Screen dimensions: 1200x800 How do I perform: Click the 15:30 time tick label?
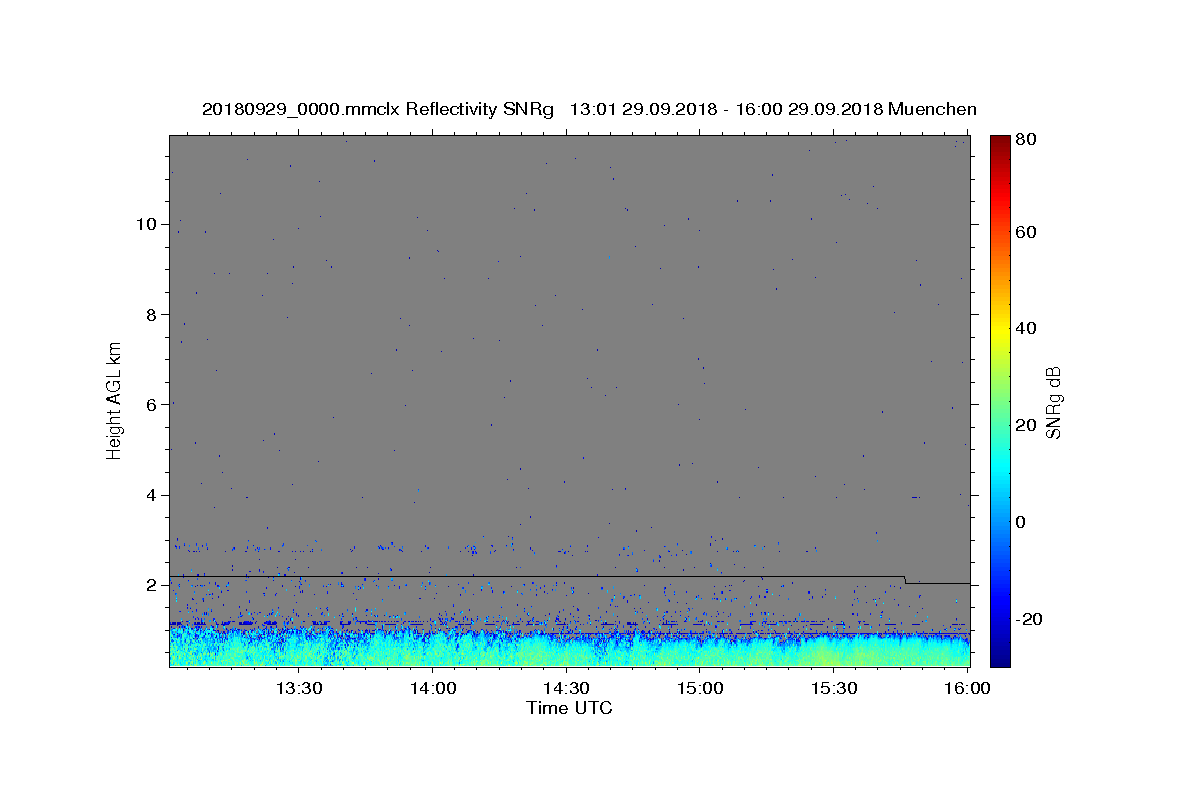coord(834,688)
